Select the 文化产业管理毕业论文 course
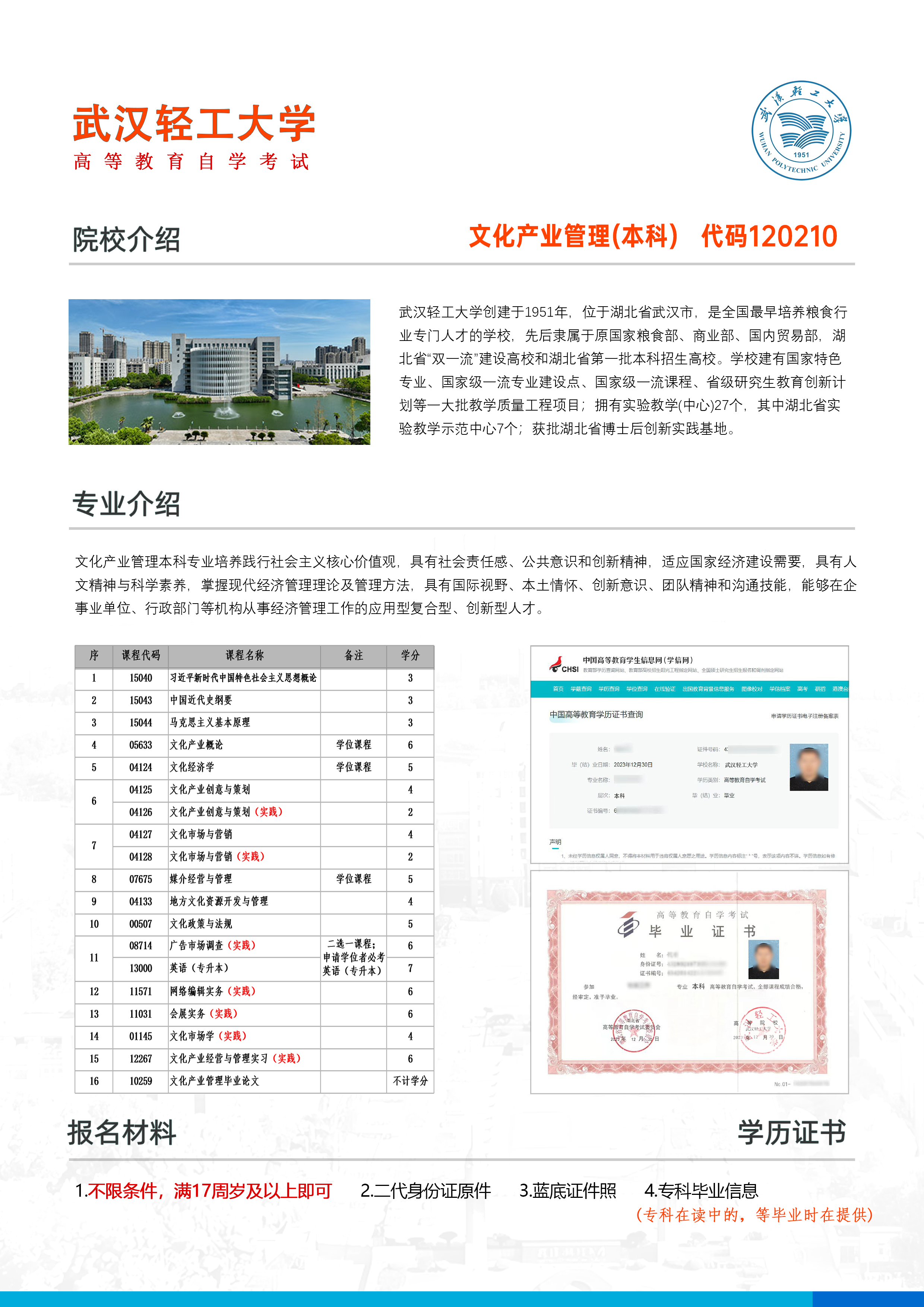 (x=215, y=1080)
